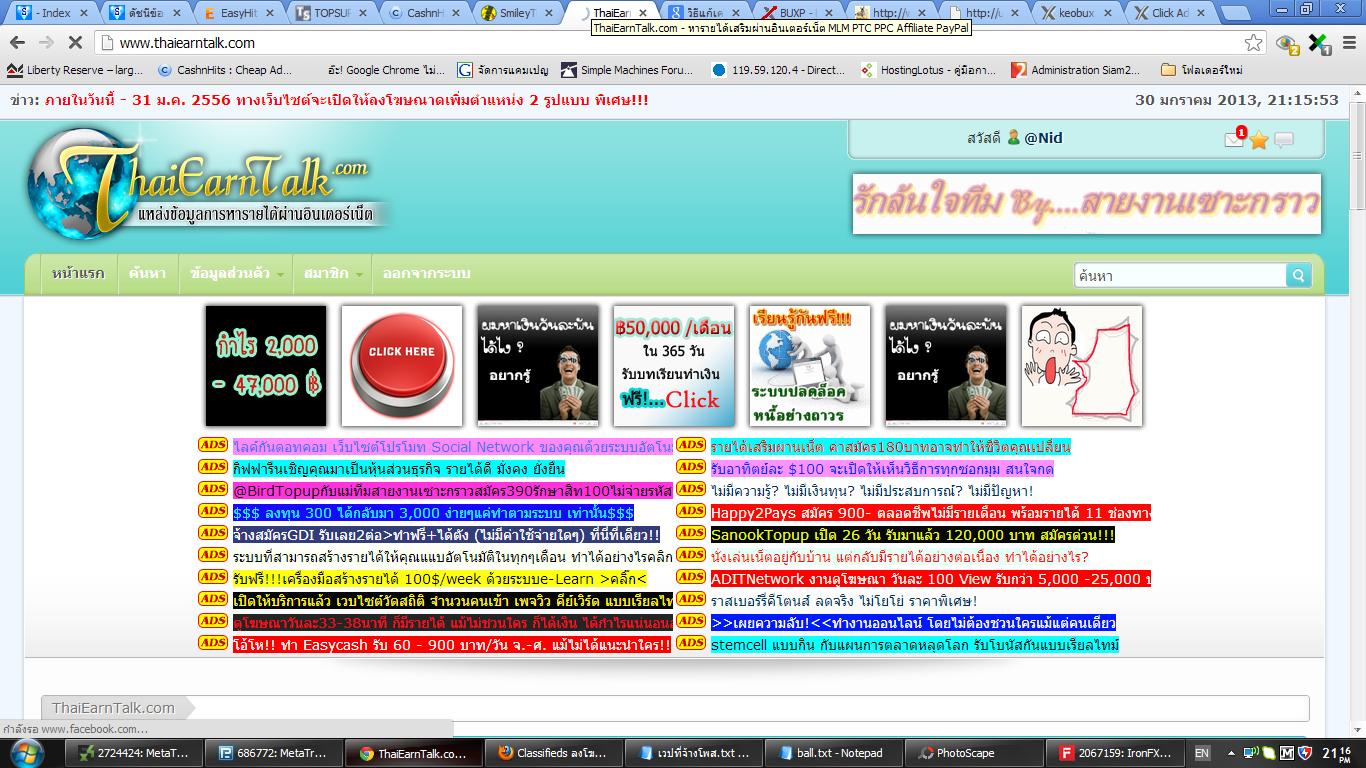
Task: Click the system clock in the taskbar
Action: (x=1336, y=752)
